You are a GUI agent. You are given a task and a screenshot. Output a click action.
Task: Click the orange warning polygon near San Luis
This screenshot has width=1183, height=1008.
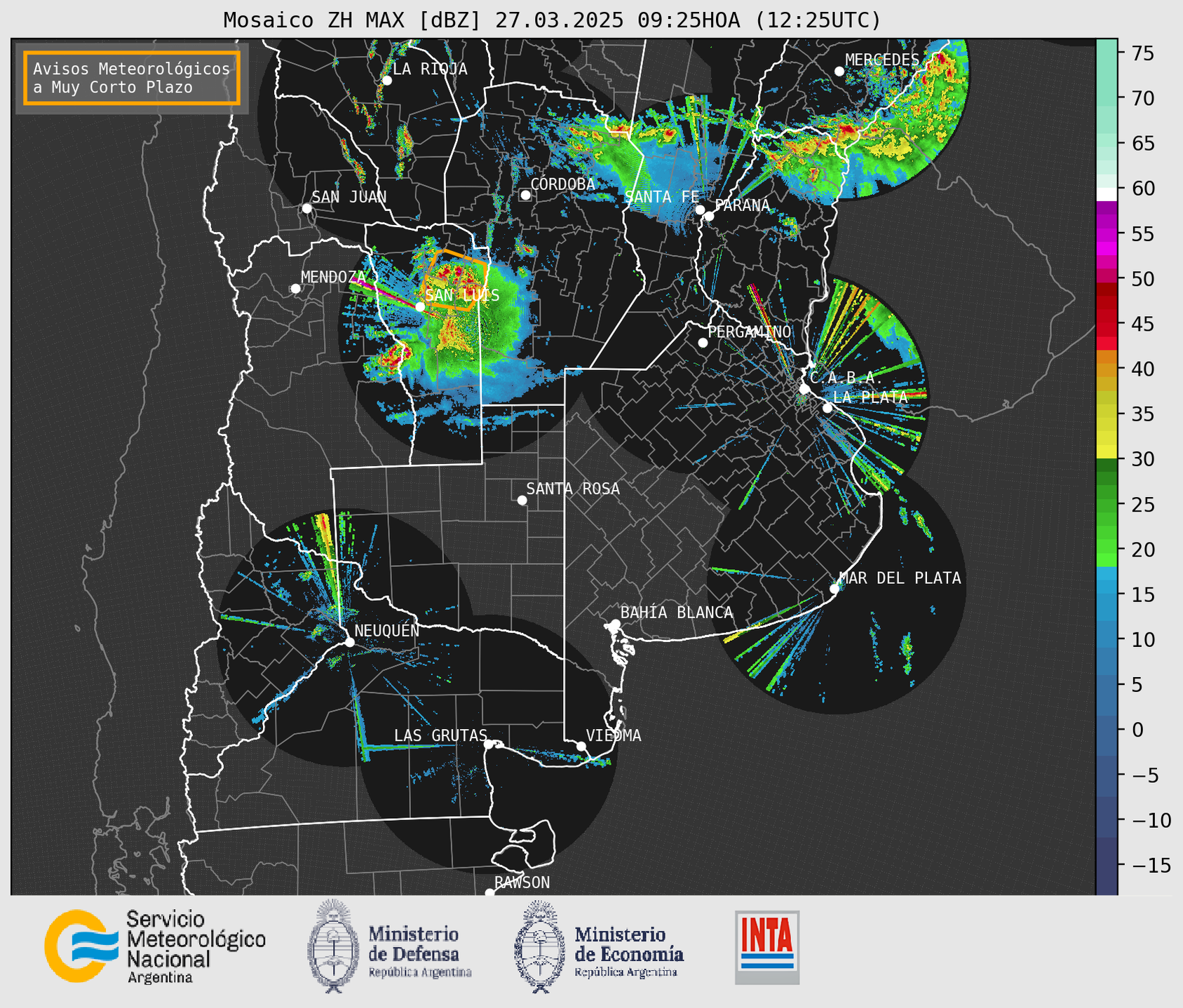click(454, 279)
